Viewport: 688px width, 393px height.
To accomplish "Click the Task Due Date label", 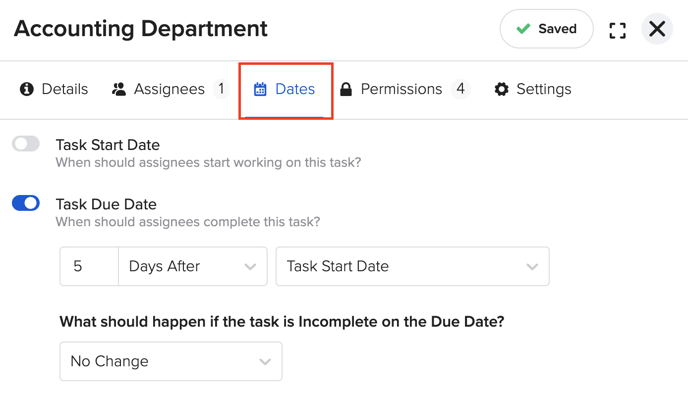I will point(106,204).
